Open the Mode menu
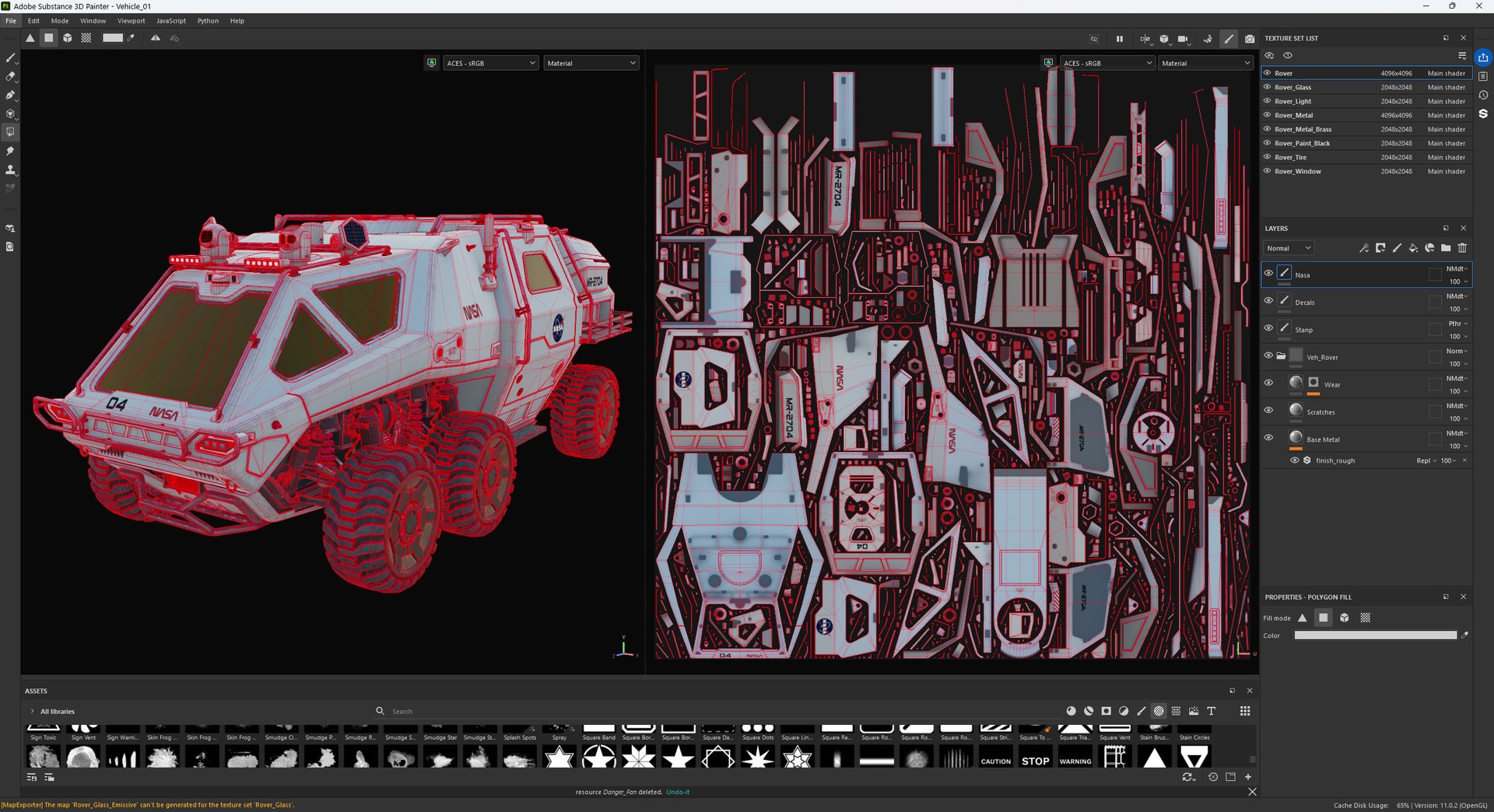 [60, 21]
